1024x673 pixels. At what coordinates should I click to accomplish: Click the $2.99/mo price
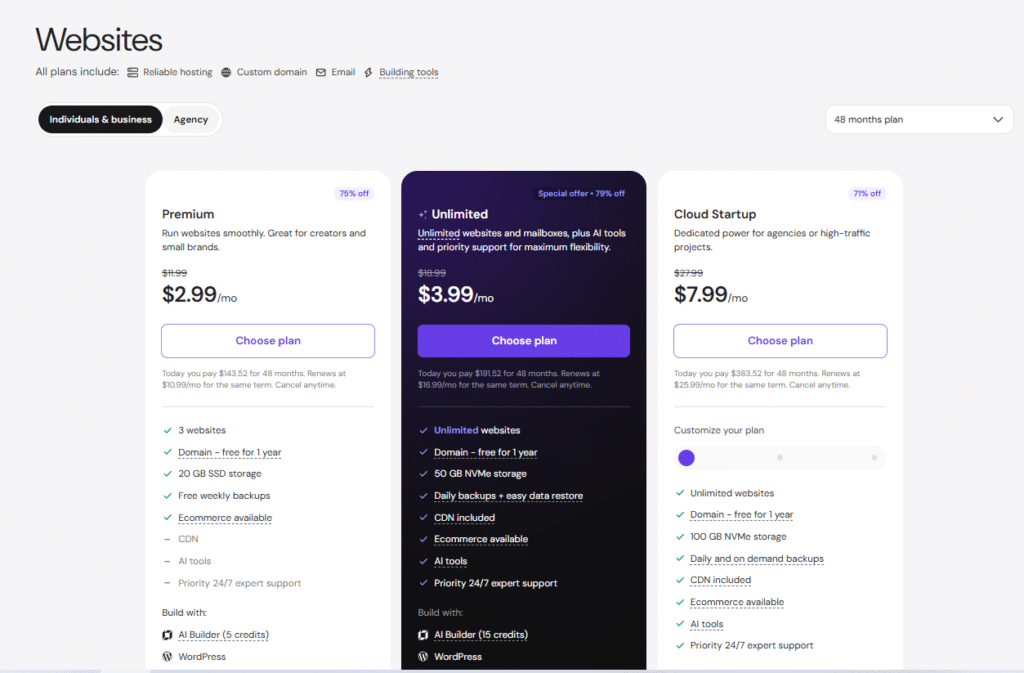click(199, 294)
